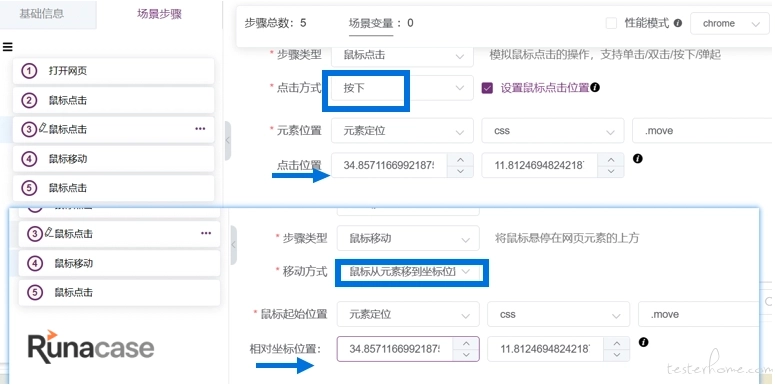The height and width of the screenshot is (385, 775).
Task: Increase the 点击位置 34.857 value with its up arrow
Action: (460, 160)
